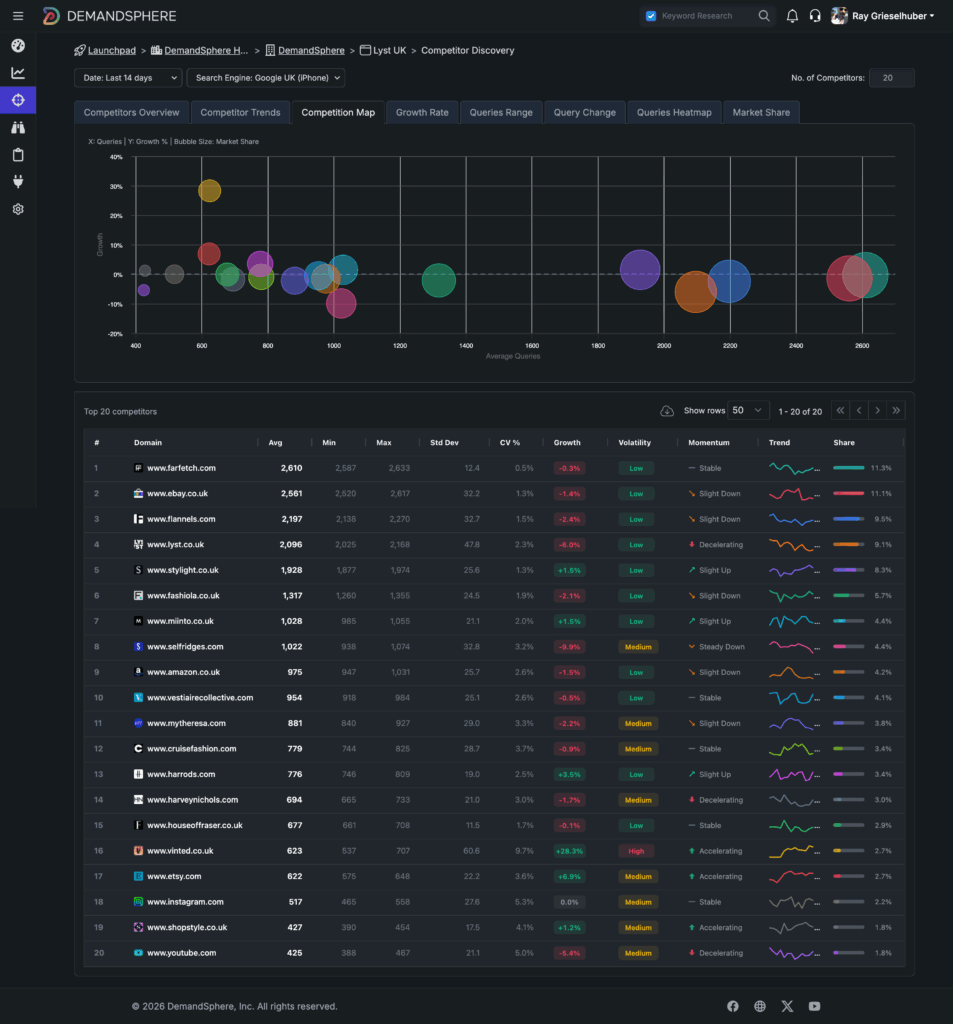Open the clipboard reports sidebar icon
The image size is (953, 1024).
pyautogui.click(x=18, y=154)
